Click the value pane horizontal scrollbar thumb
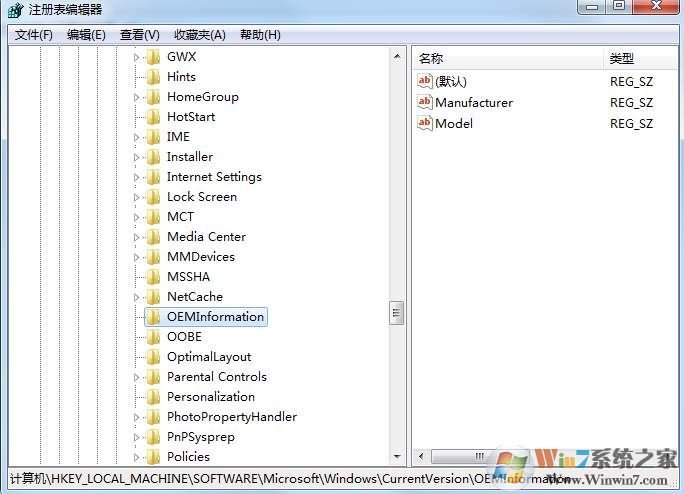This screenshot has height=494, width=684. pyautogui.click(x=479, y=456)
